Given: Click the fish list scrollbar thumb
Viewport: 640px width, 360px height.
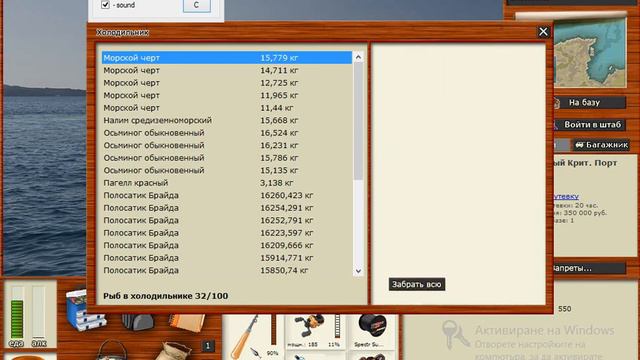Looking at the screenshot, I should (358, 122).
